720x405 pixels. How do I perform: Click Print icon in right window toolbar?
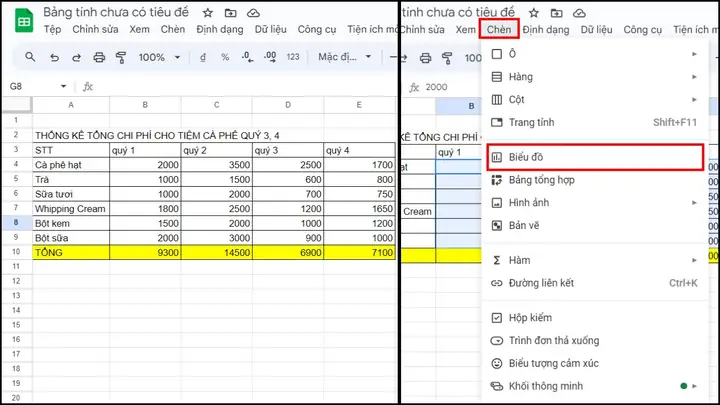[x=426, y=58]
